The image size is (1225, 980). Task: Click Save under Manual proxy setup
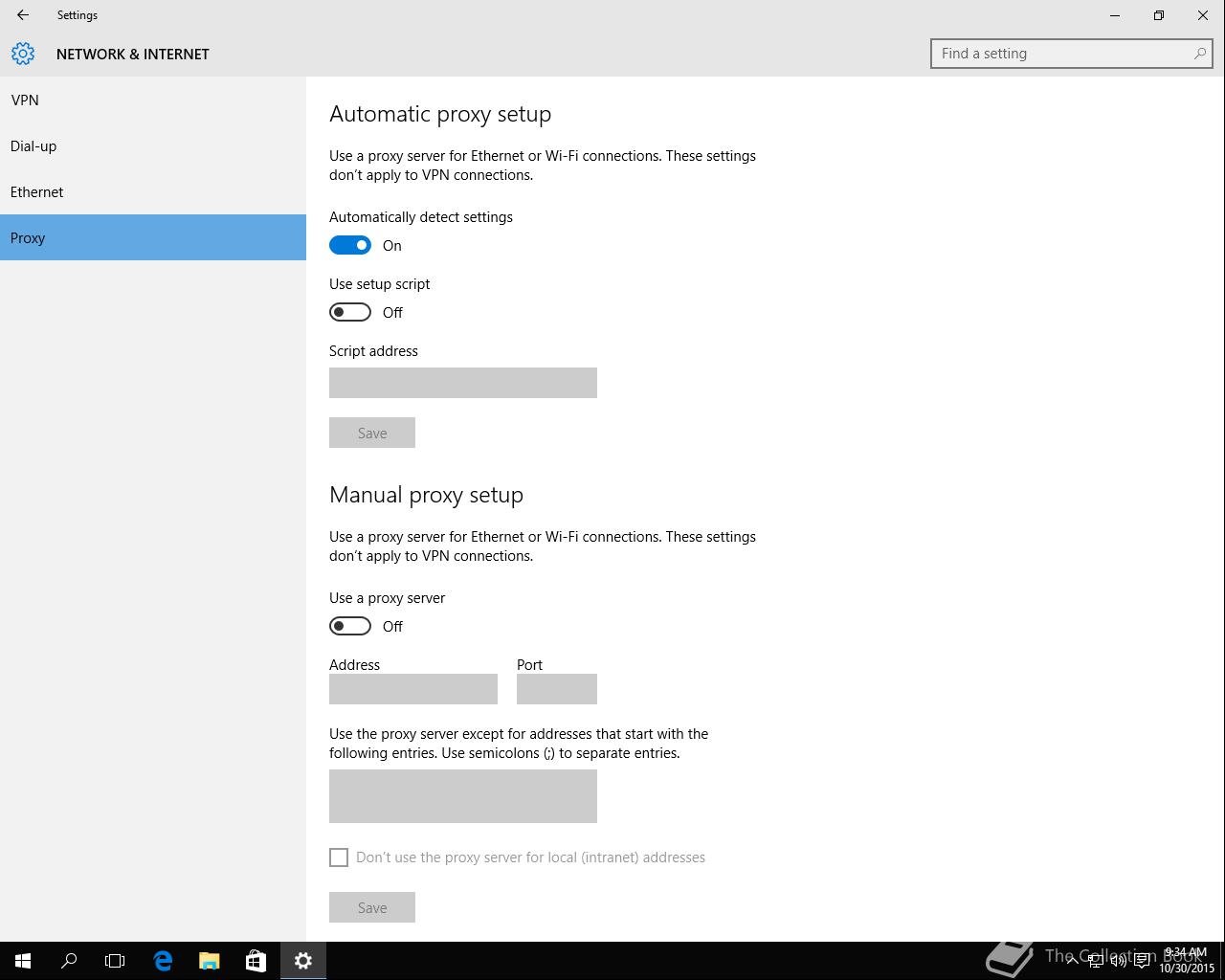372,907
